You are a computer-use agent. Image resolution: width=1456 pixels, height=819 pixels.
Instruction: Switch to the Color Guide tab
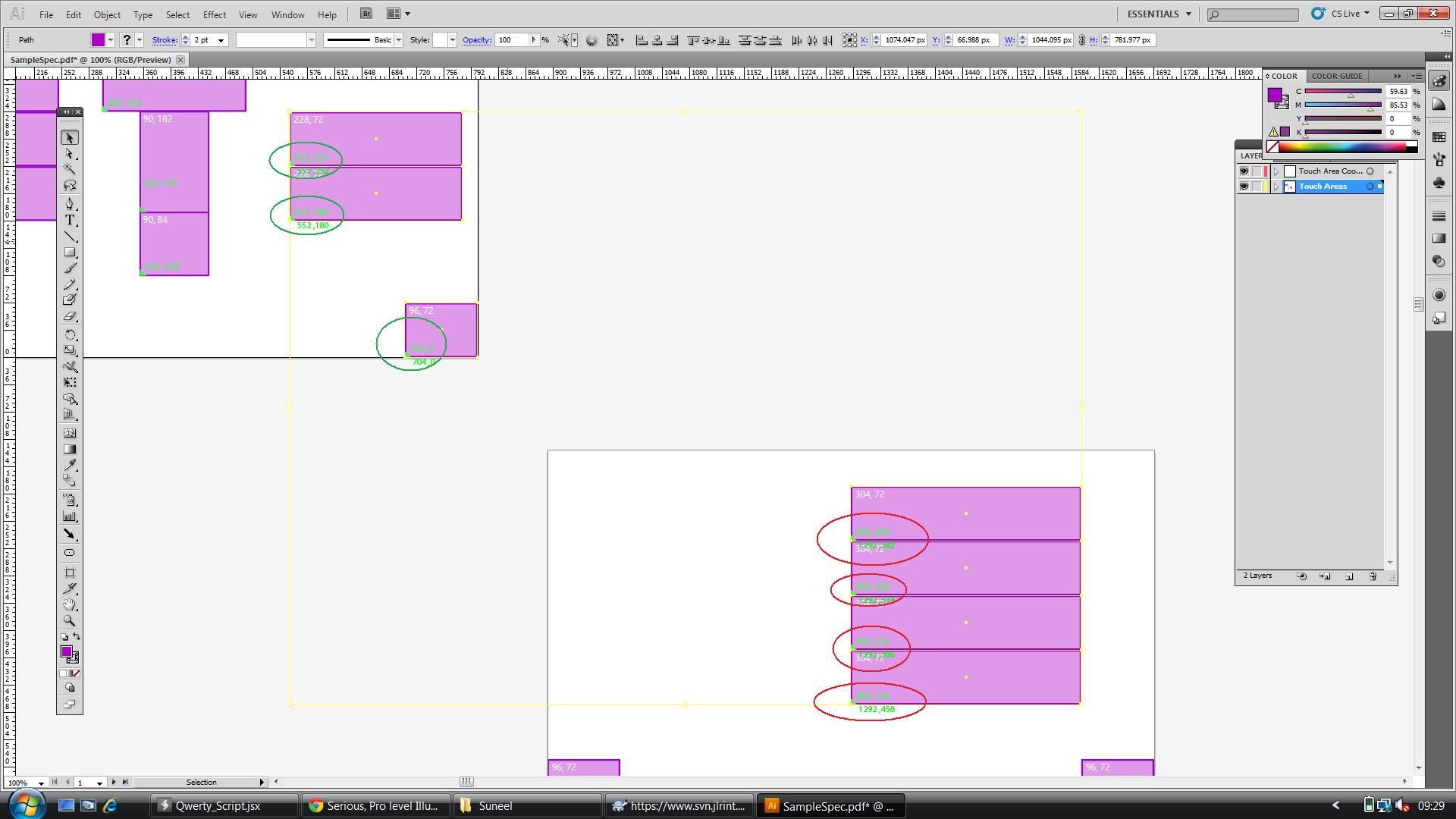(x=1337, y=76)
